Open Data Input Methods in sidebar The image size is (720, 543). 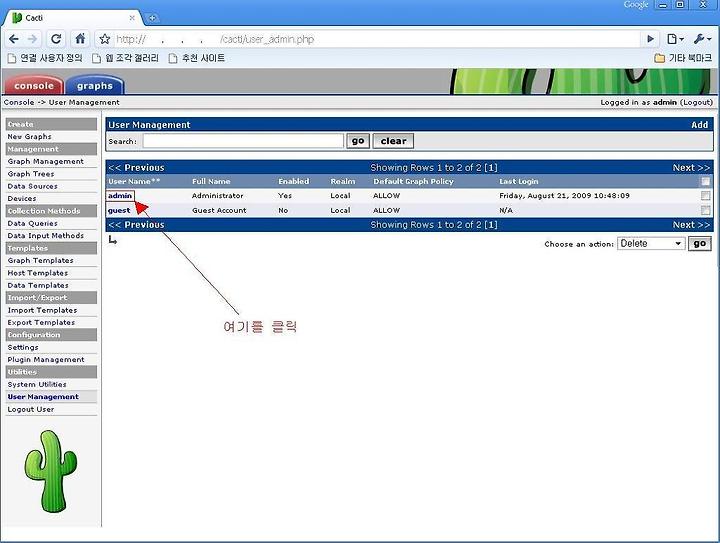45,236
